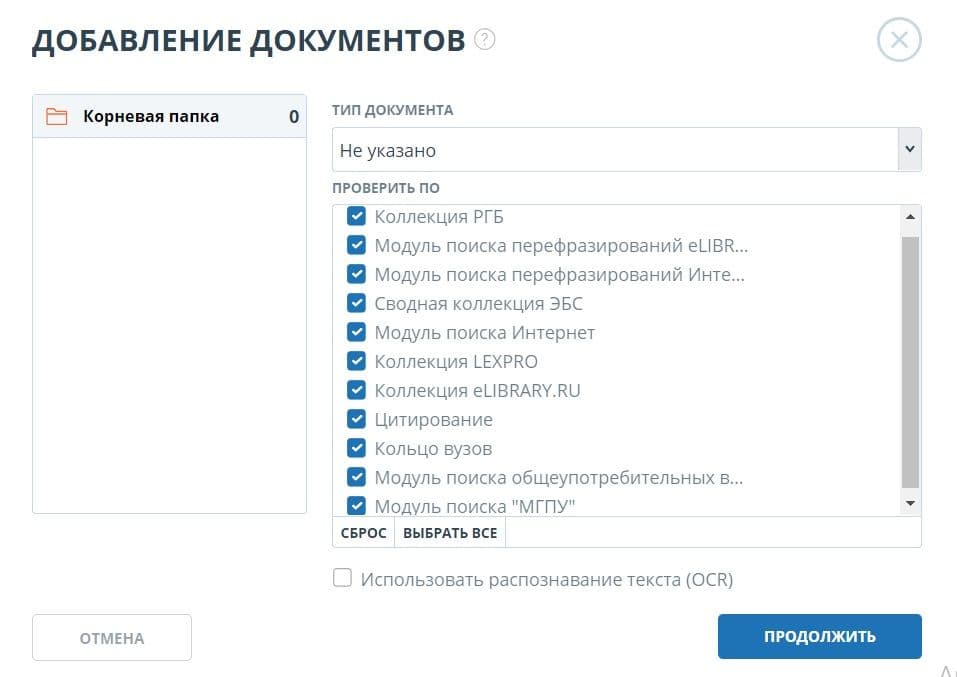Click the ПРОДОЛЖИТЬ button
The width and height of the screenshot is (957, 677).
[x=819, y=637]
